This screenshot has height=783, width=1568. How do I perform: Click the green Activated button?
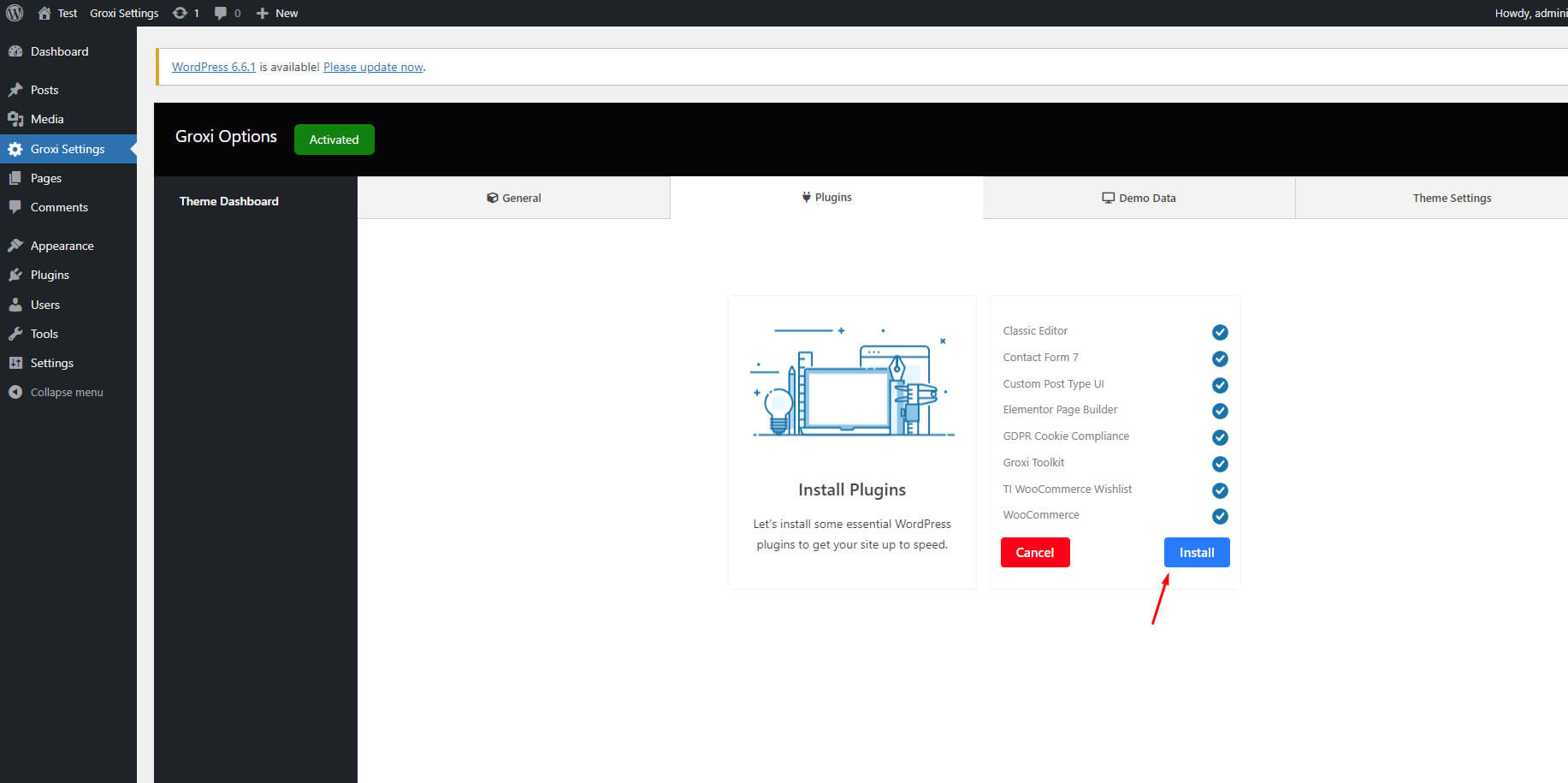[334, 139]
